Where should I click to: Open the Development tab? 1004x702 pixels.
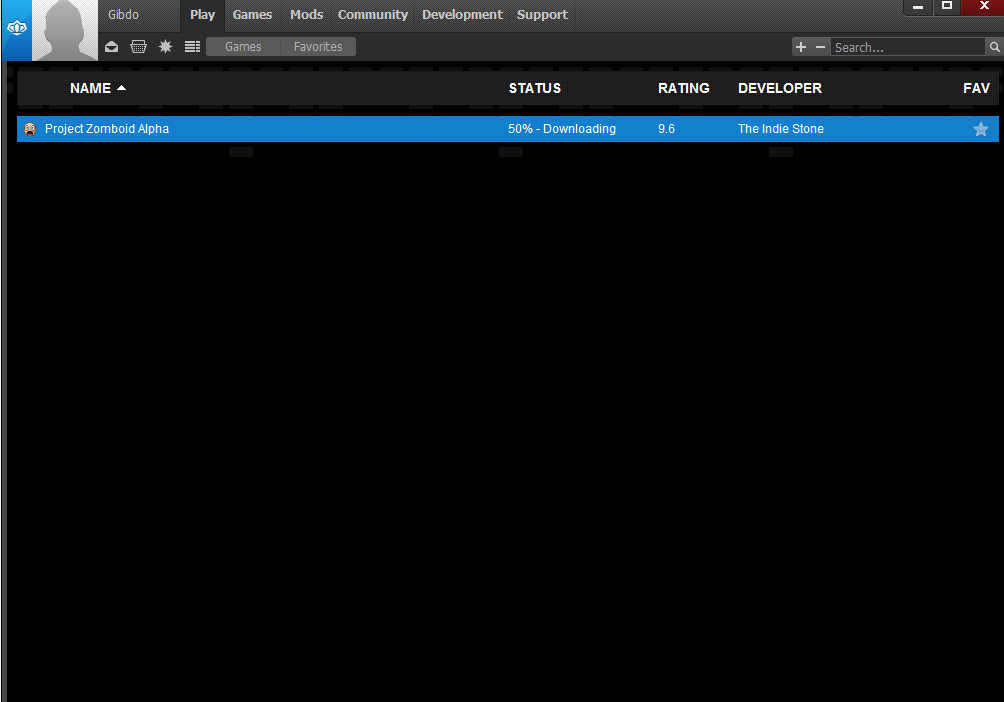pos(462,15)
